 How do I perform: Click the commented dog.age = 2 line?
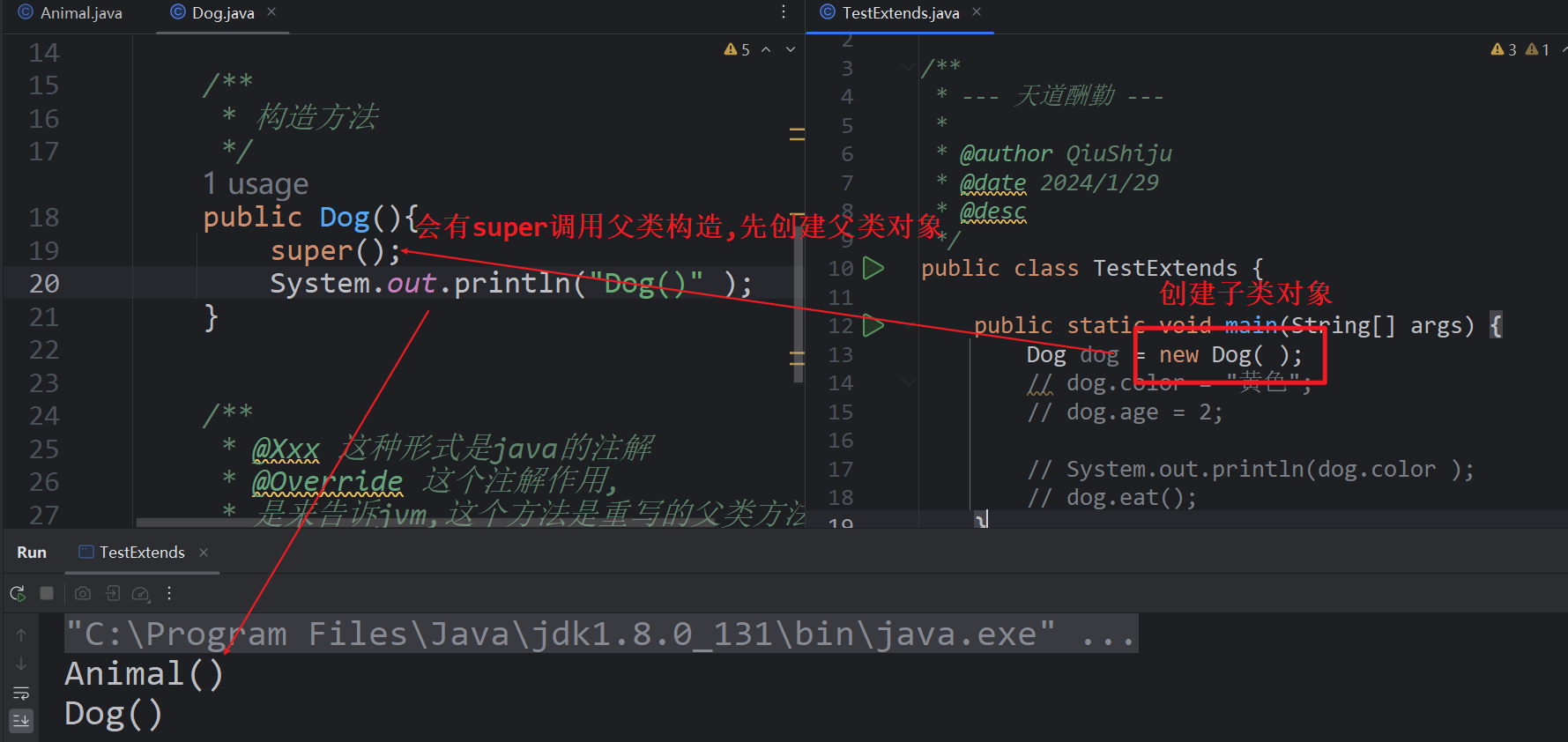(1125, 412)
